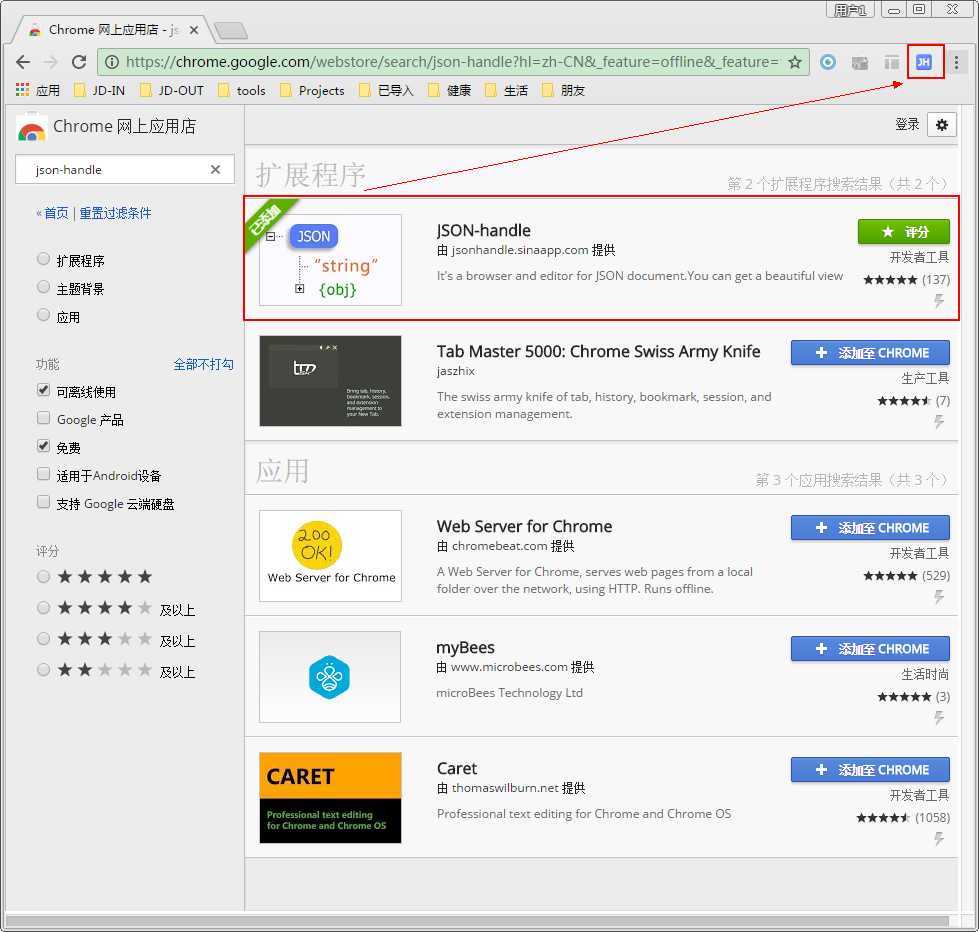Screen dimensions: 979x932
Task: Click the green 评分 button for JSON-handle
Action: tap(903, 232)
